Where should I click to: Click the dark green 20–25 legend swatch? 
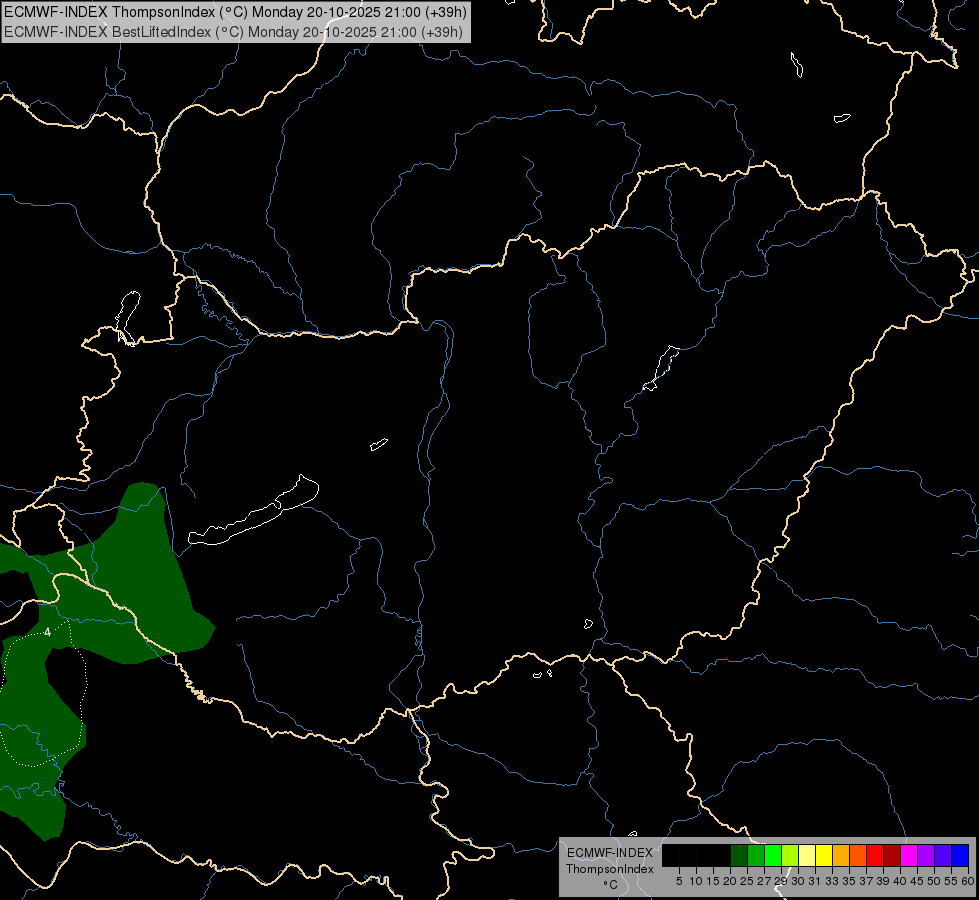(739, 855)
